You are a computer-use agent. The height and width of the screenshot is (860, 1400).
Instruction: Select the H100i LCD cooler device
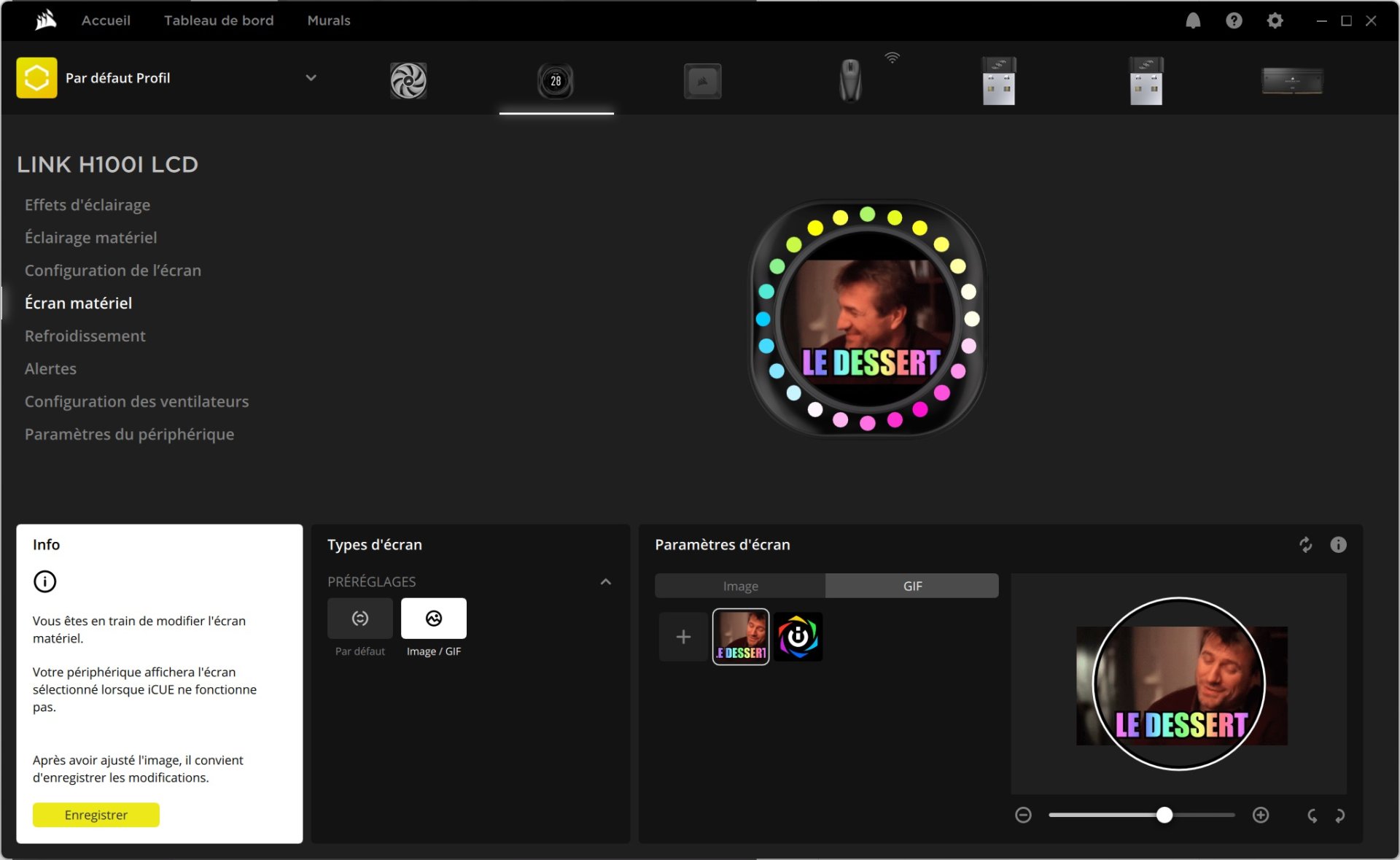click(556, 80)
